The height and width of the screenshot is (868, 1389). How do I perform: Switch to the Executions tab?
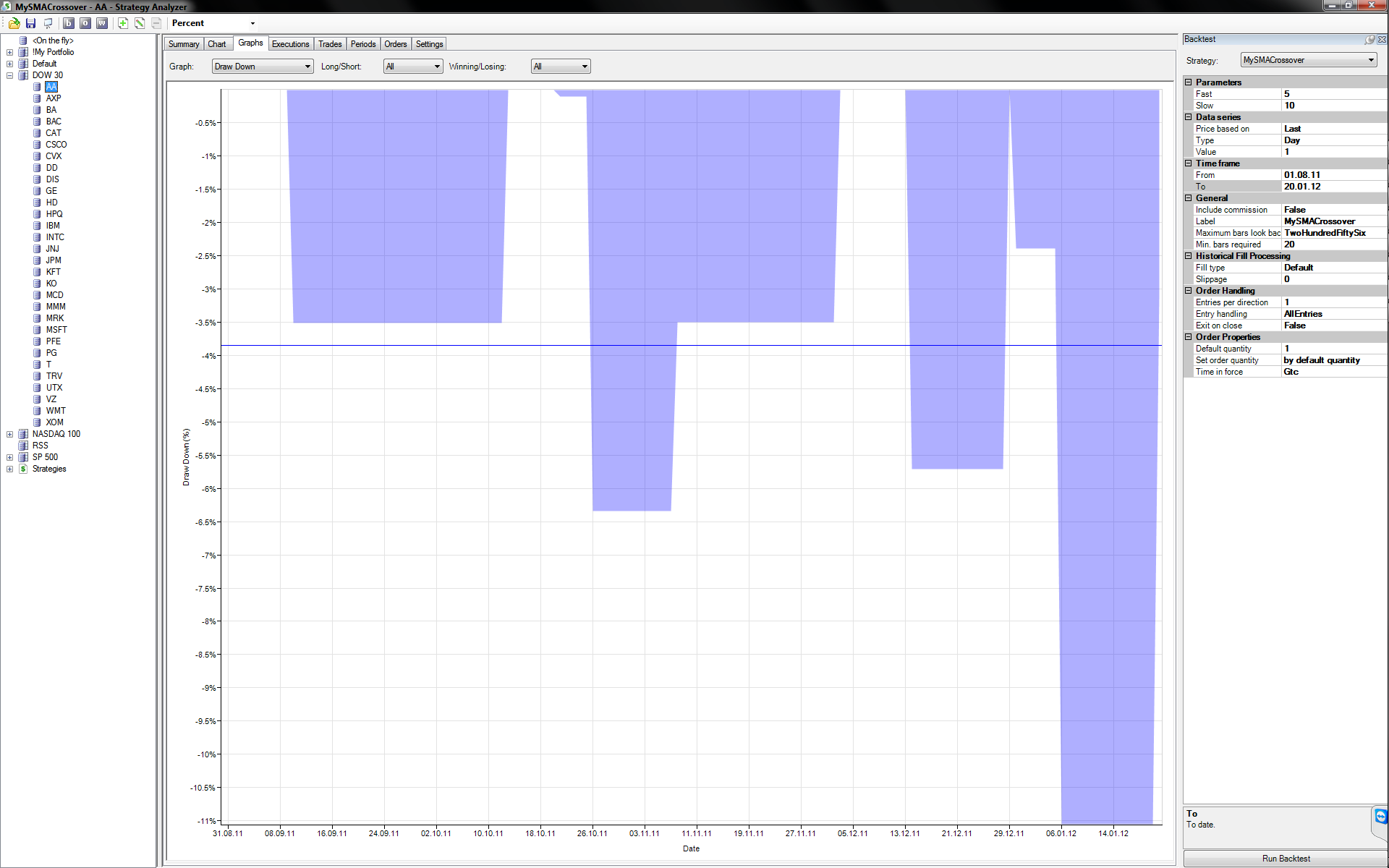[x=290, y=44]
